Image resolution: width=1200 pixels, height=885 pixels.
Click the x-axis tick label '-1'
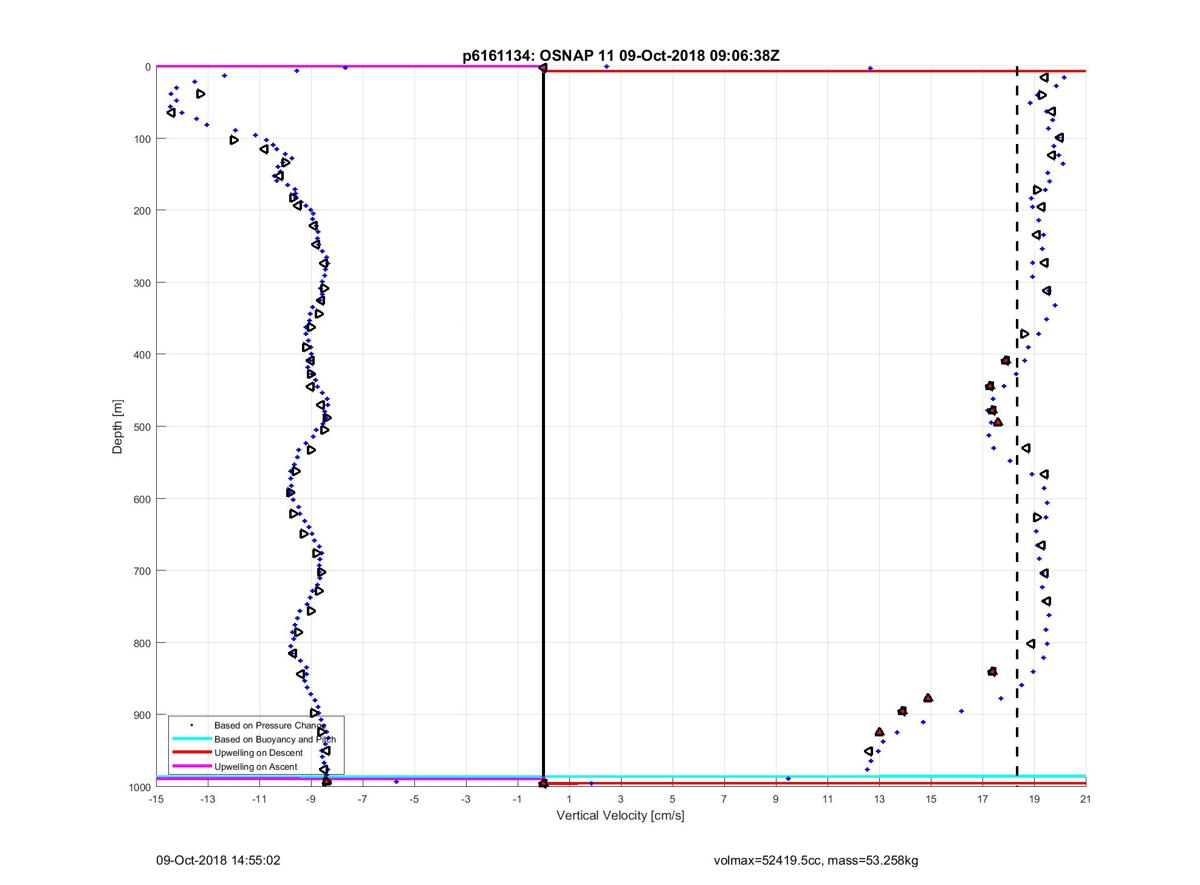pyautogui.click(x=518, y=799)
